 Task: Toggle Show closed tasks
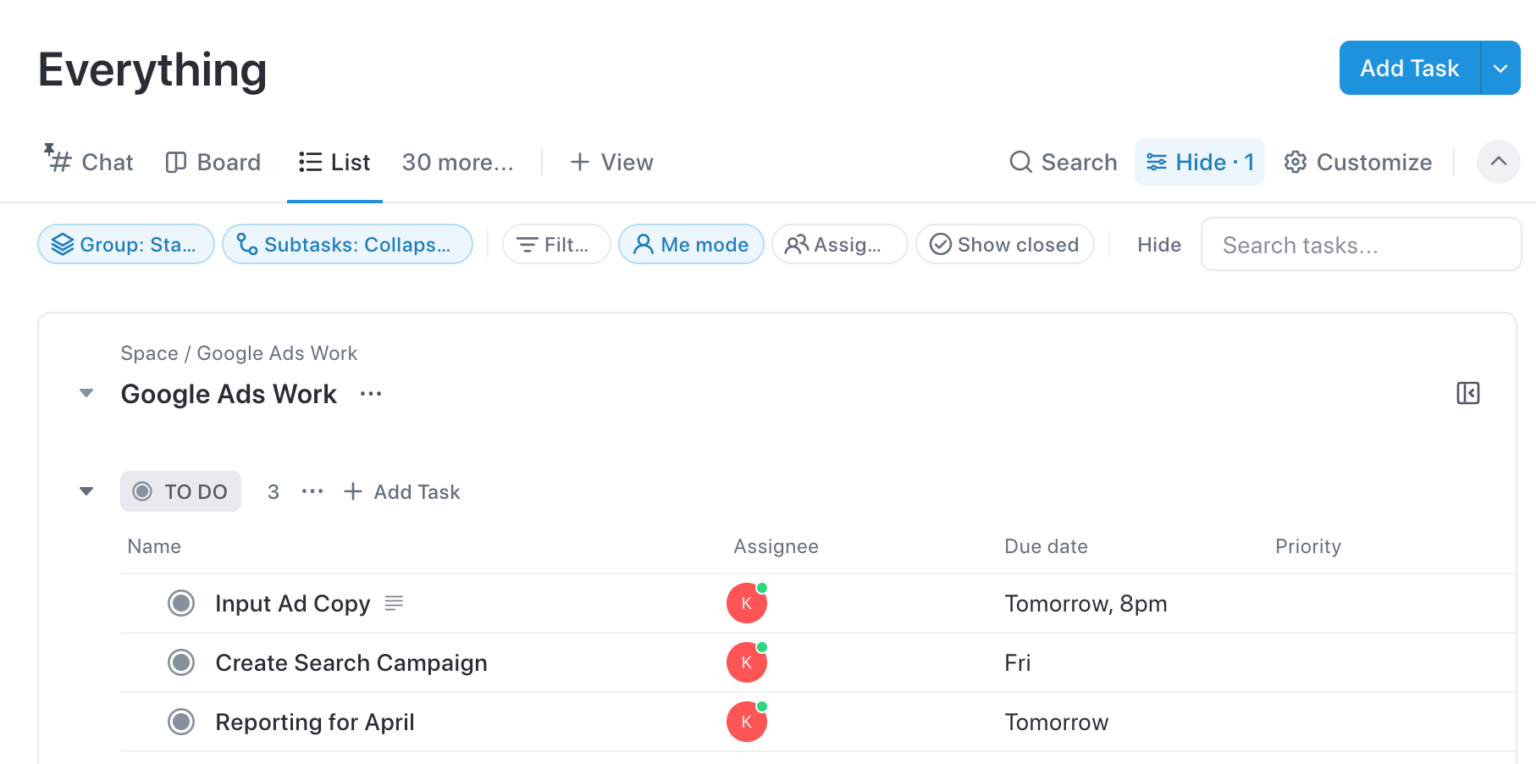coord(1005,244)
